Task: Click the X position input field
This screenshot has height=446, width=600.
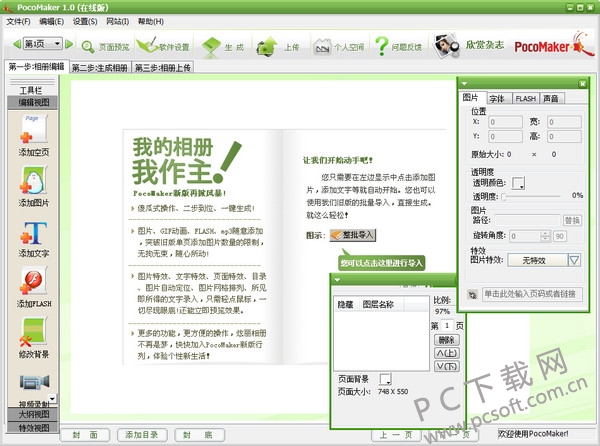Action: coord(505,122)
